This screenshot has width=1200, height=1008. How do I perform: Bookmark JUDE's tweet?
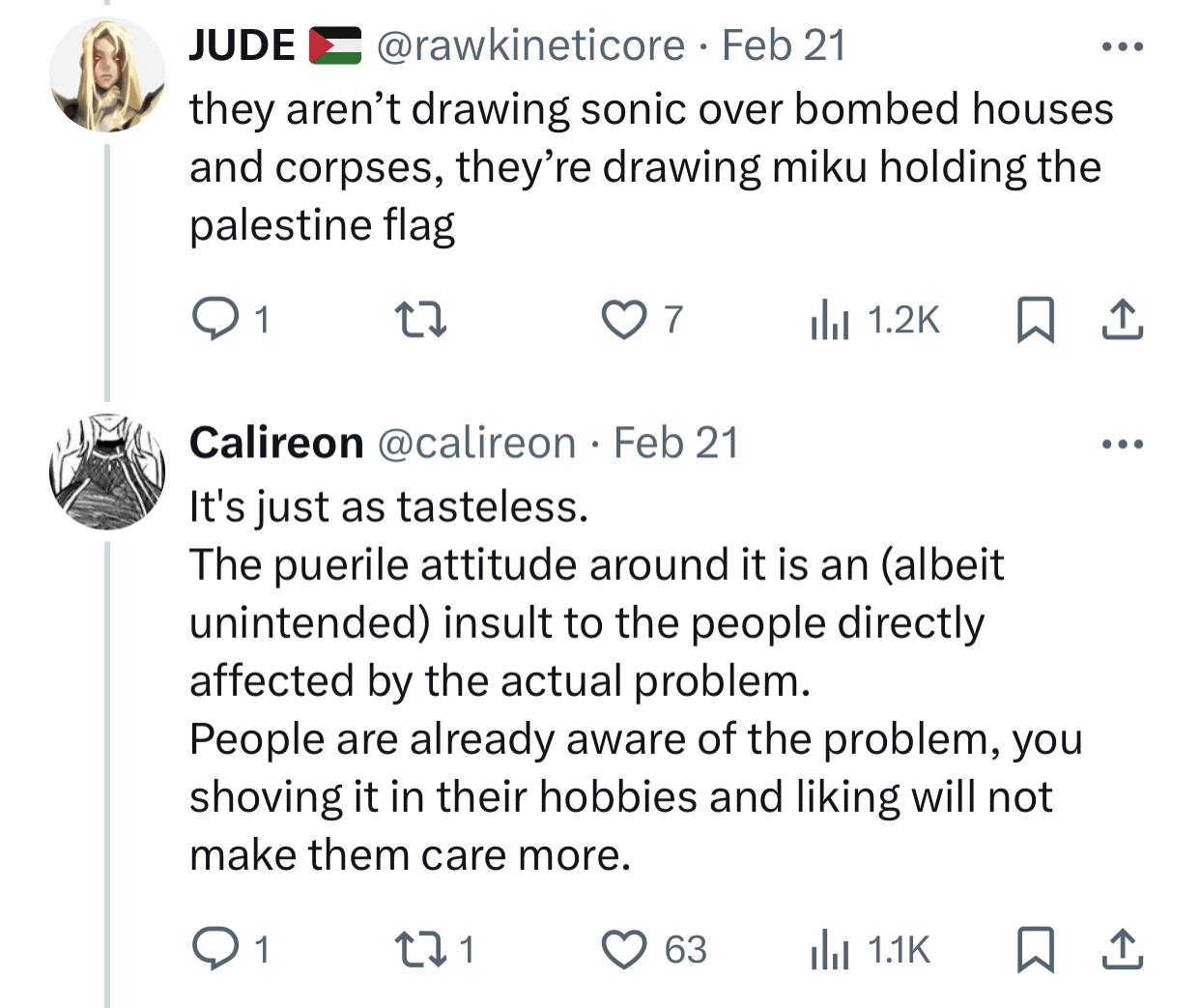pyautogui.click(x=1035, y=319)
